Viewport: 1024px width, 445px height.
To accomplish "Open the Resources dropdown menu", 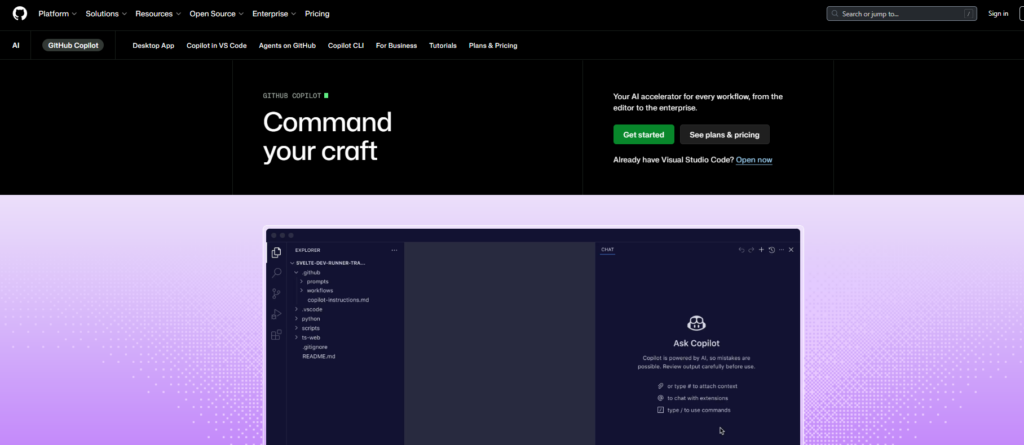I will point(158,14).
